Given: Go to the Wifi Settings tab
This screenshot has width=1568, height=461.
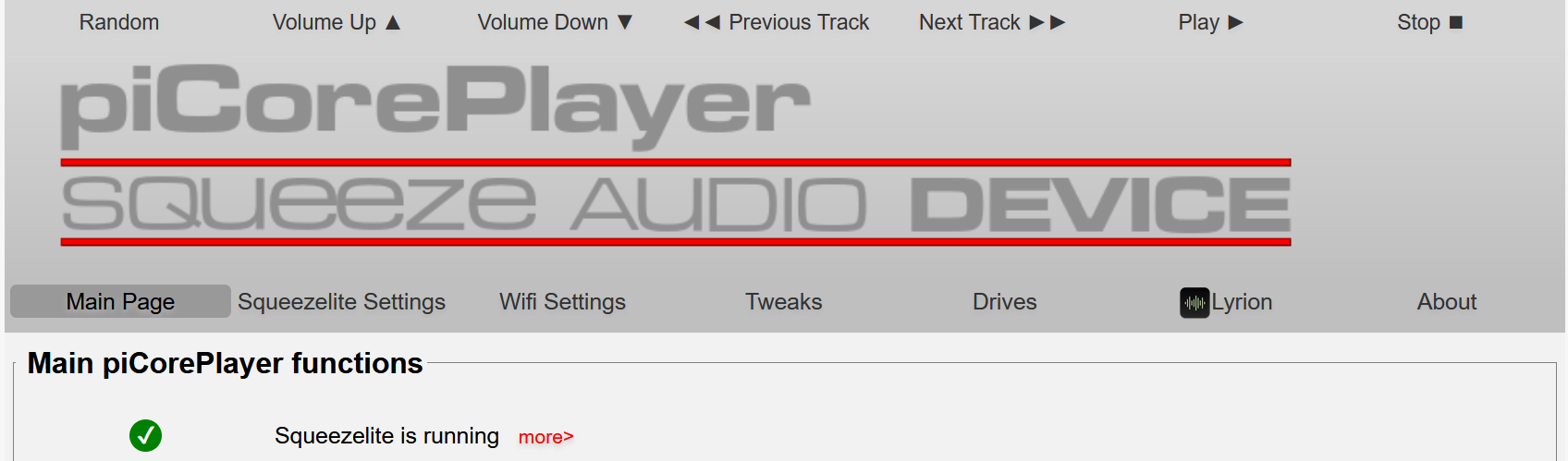Looking at the screenshot, I should coord(562,301).
